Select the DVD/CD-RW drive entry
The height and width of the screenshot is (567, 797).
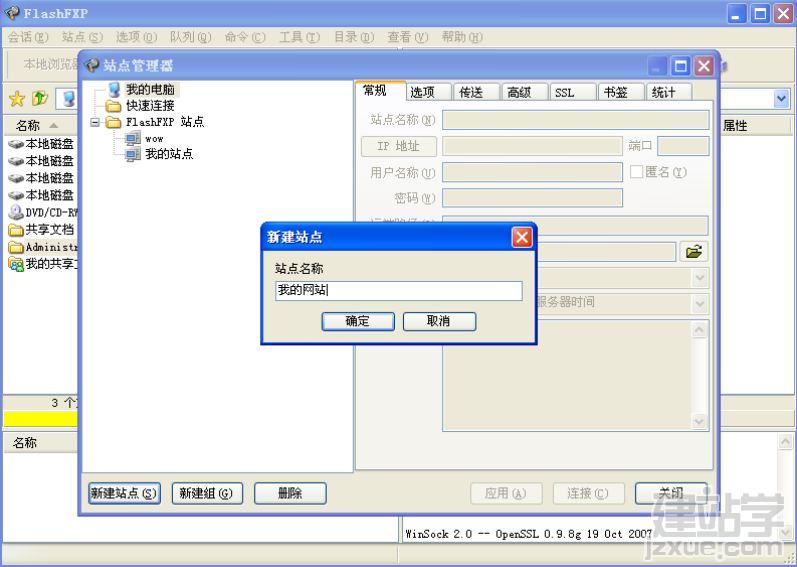pos(43,212)
